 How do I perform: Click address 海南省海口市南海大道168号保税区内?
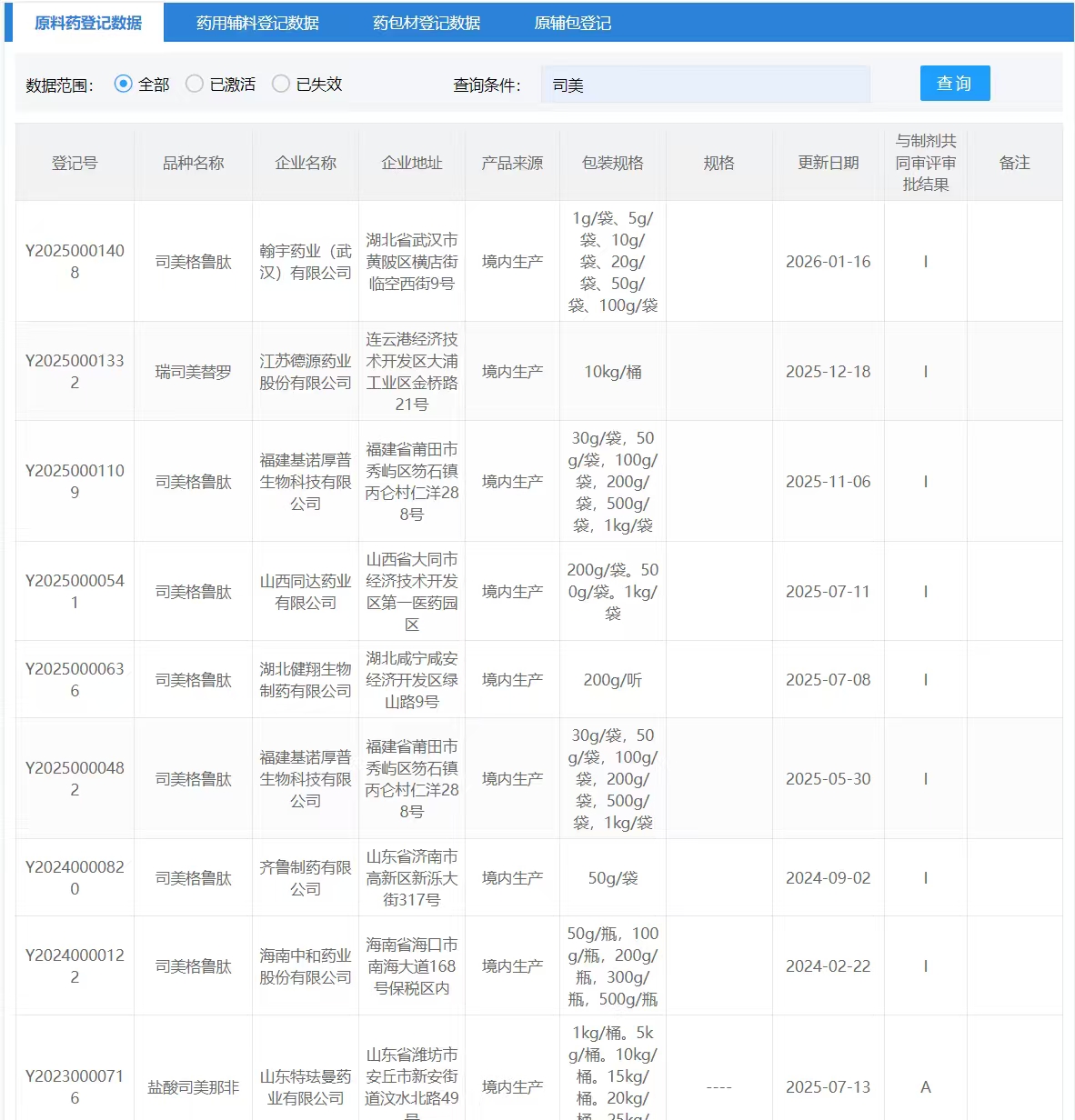click(412, 966)
